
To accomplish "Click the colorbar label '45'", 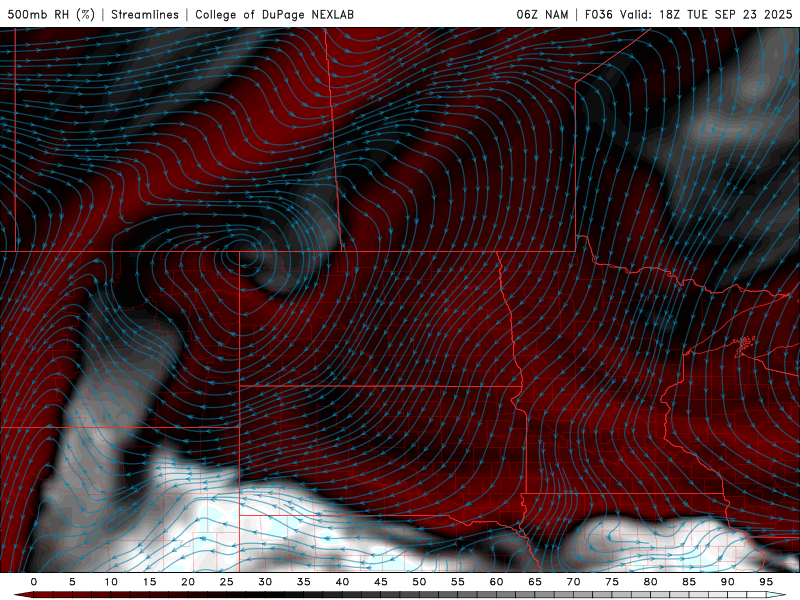I will 381,582.
